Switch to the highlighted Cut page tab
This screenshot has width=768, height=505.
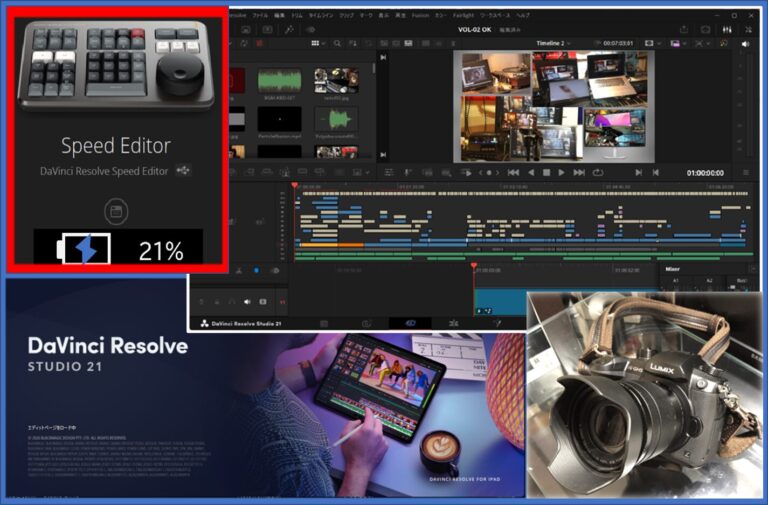(x=410, y=323)
